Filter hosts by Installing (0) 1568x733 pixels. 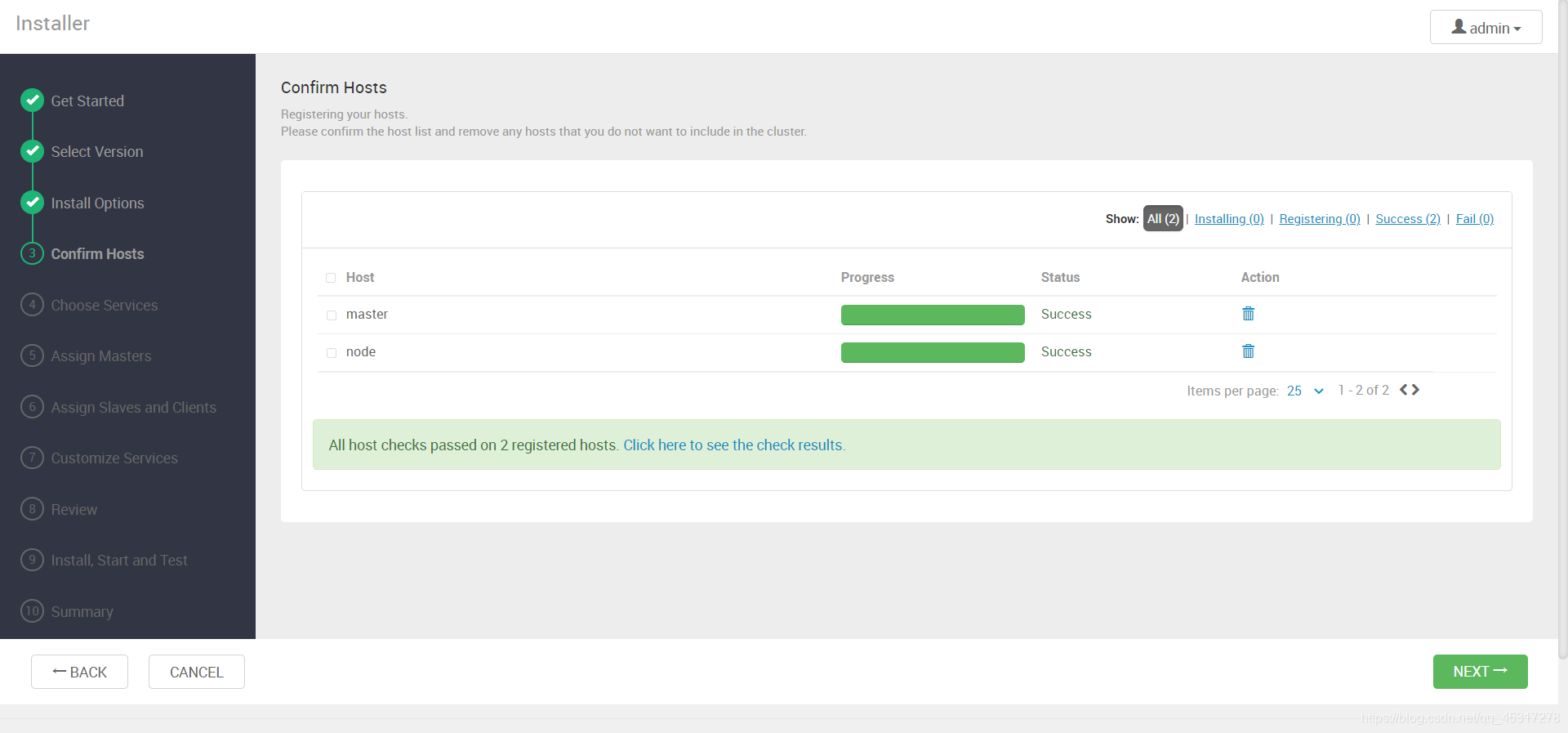(x=1229, y=219)
